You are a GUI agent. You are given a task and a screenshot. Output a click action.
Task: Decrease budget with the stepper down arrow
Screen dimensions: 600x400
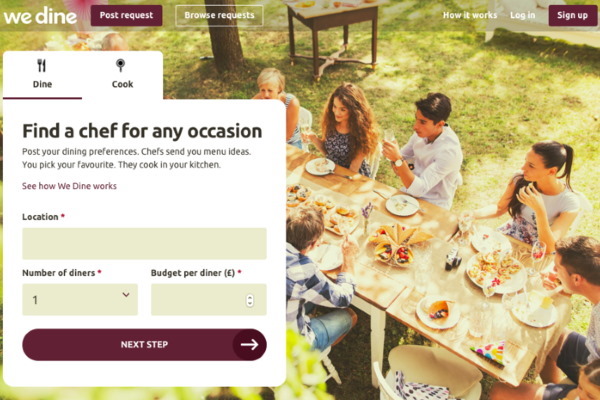[x=250, y=304]
